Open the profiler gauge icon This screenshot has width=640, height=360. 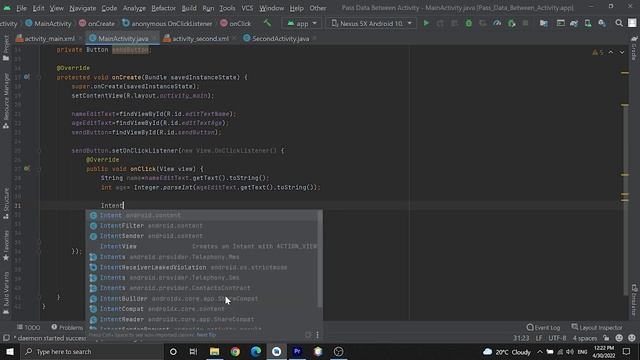coord(497,23)
